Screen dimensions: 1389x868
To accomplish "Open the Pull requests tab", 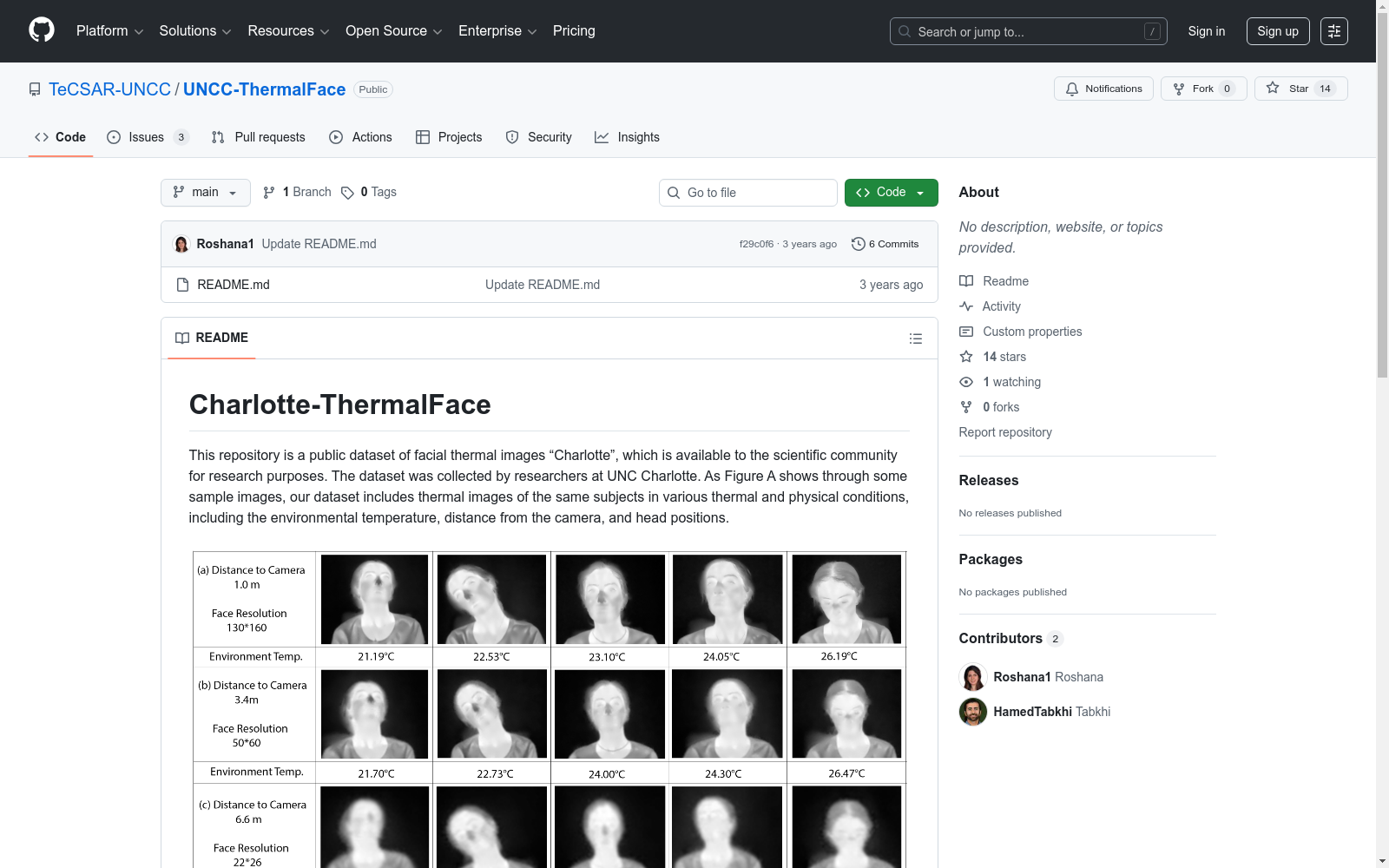I will 258,137.
